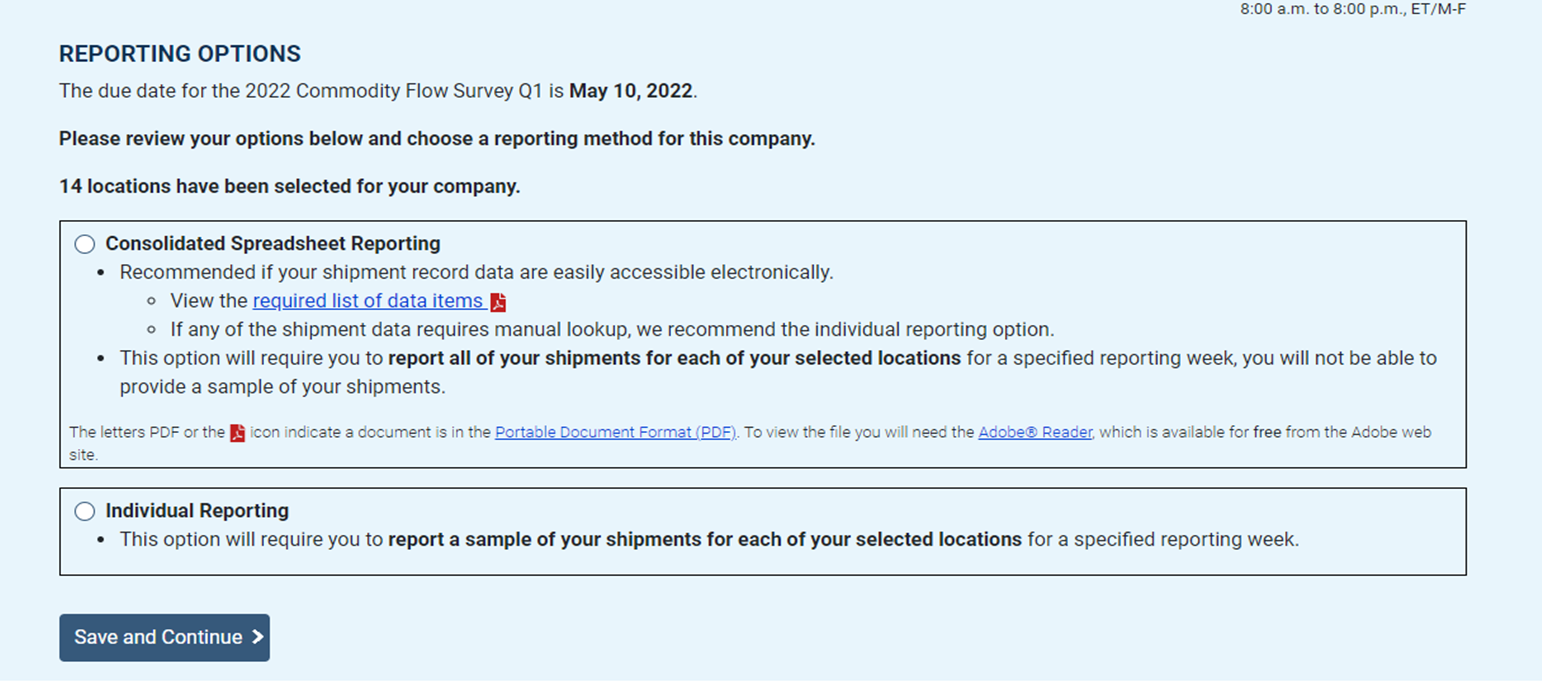Select the Consolidated Spreadsheet Reporting radio button
The image size is (1542, 681).
click(85, 244)
